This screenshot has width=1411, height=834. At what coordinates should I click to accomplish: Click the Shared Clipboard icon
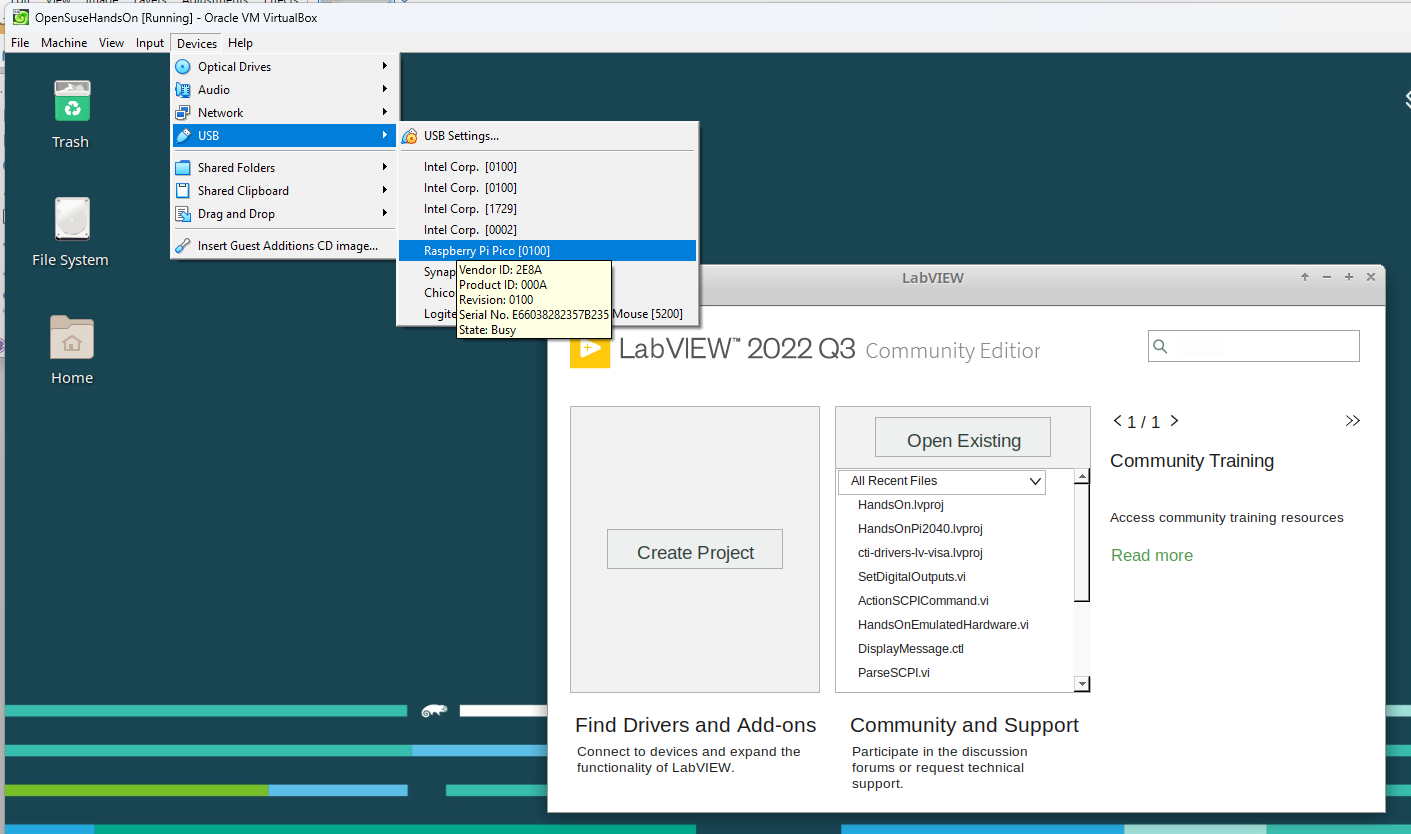182,191
